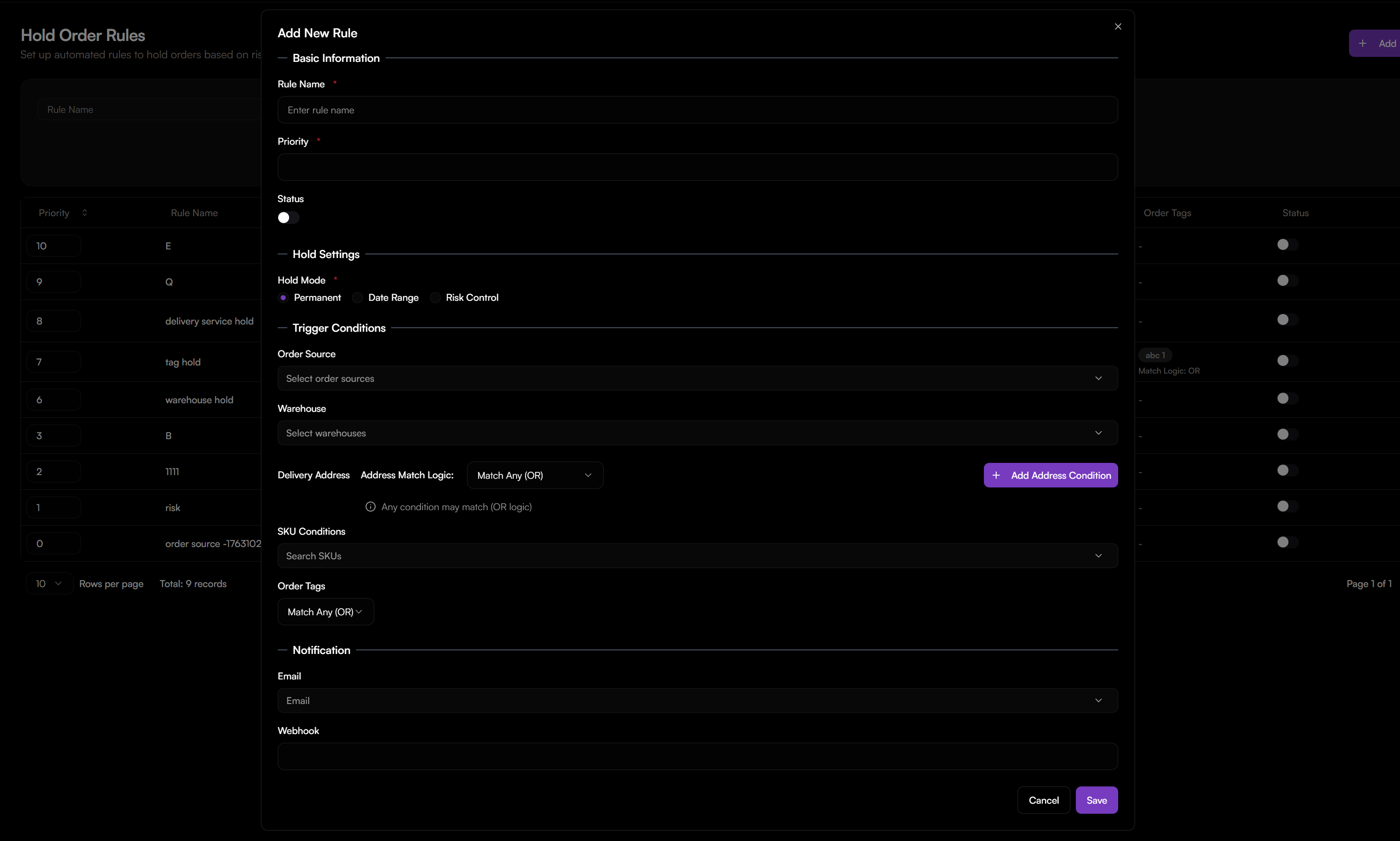Click the chevron in Email notification field
The height and width of the screenshot is (841, 1400).
[1098, 700]
